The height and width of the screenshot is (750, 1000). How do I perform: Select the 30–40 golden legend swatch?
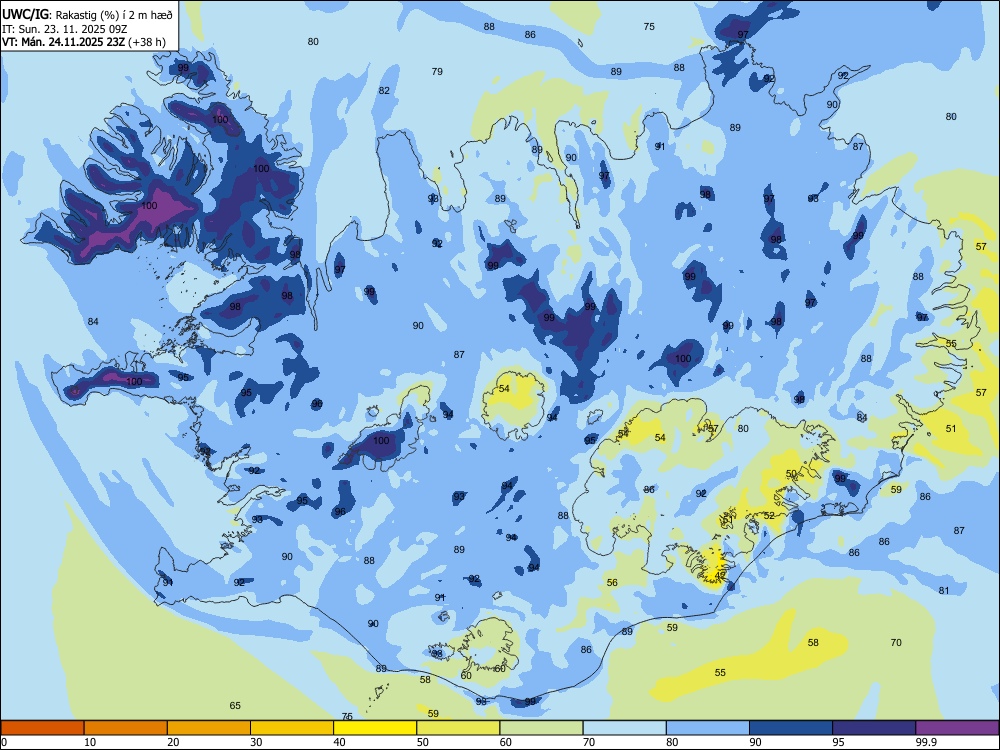(x=292, y=728)
